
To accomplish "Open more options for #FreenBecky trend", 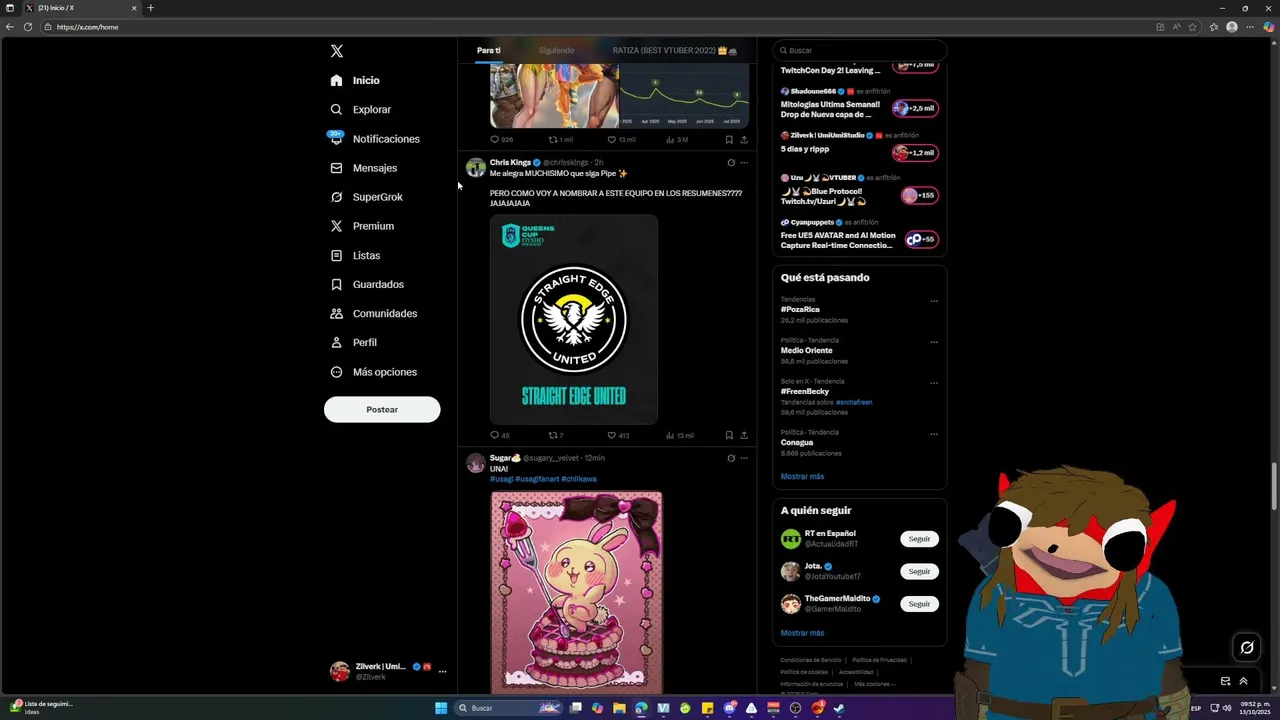I will (x=934, y=383).
